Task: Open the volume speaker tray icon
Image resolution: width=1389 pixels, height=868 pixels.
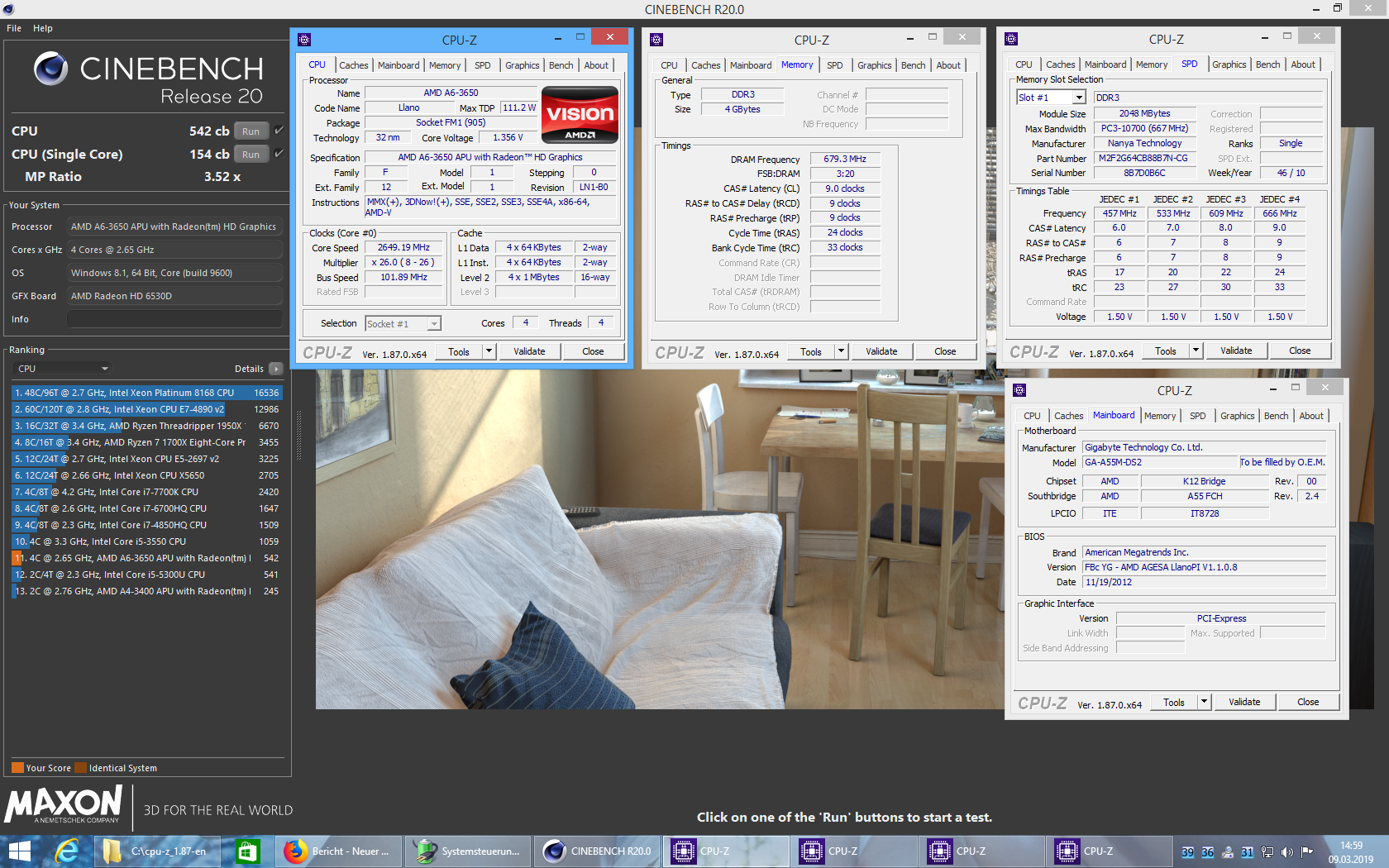Action: point(1287,851)
